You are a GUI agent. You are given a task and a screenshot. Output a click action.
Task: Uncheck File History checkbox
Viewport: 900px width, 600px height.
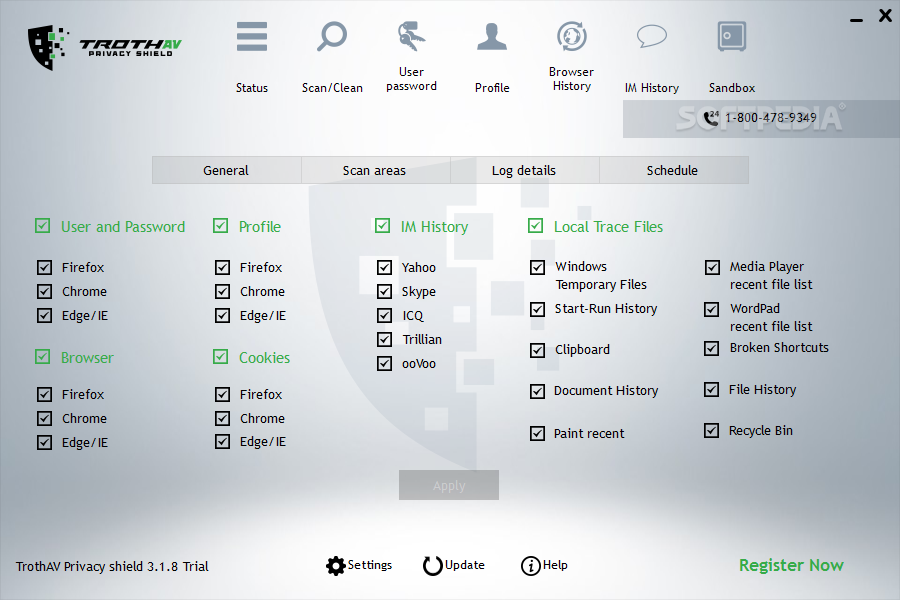click(711, 389)
